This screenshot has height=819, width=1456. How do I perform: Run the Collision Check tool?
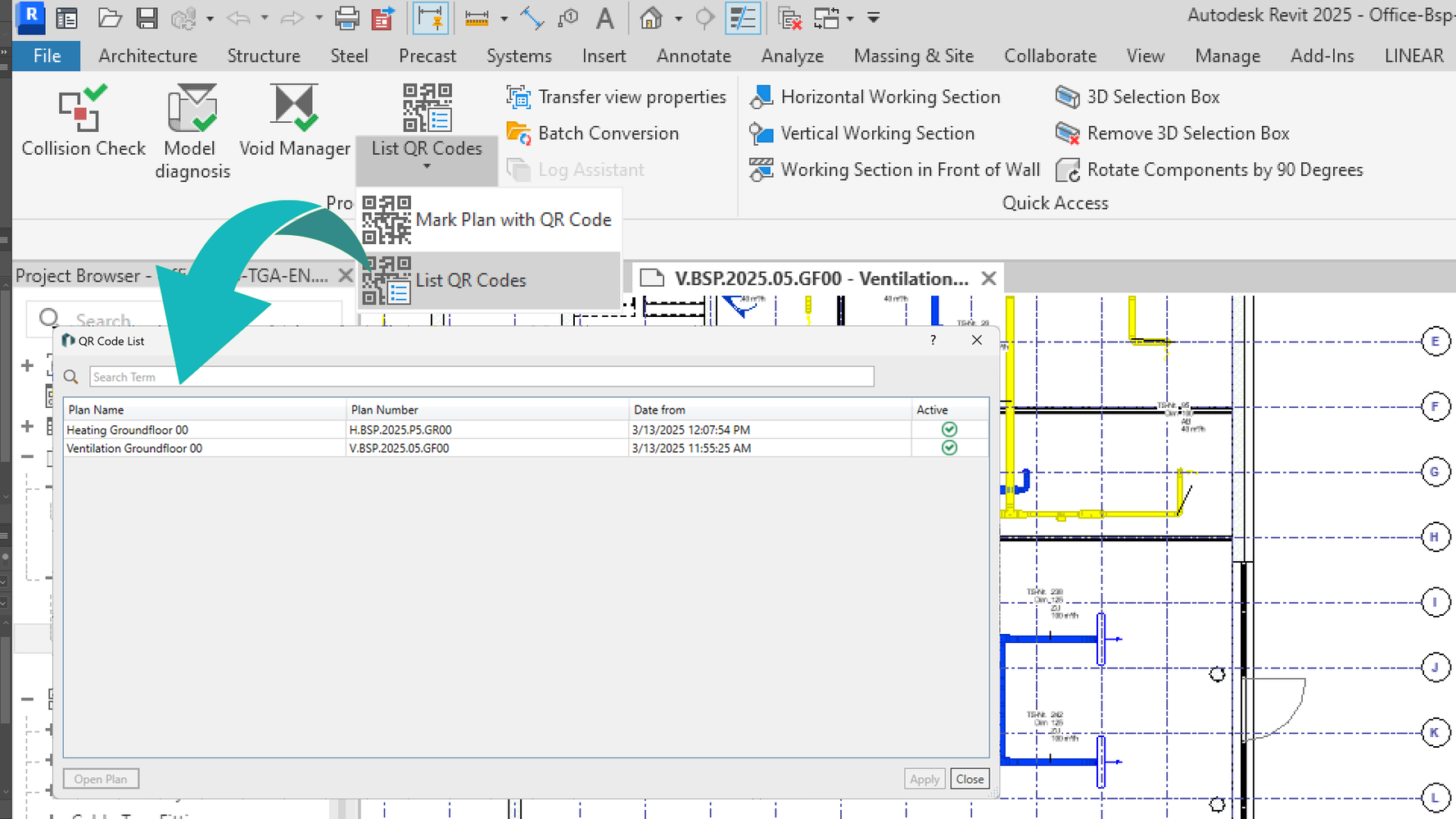pyautogui.click(x=84, y=121)
